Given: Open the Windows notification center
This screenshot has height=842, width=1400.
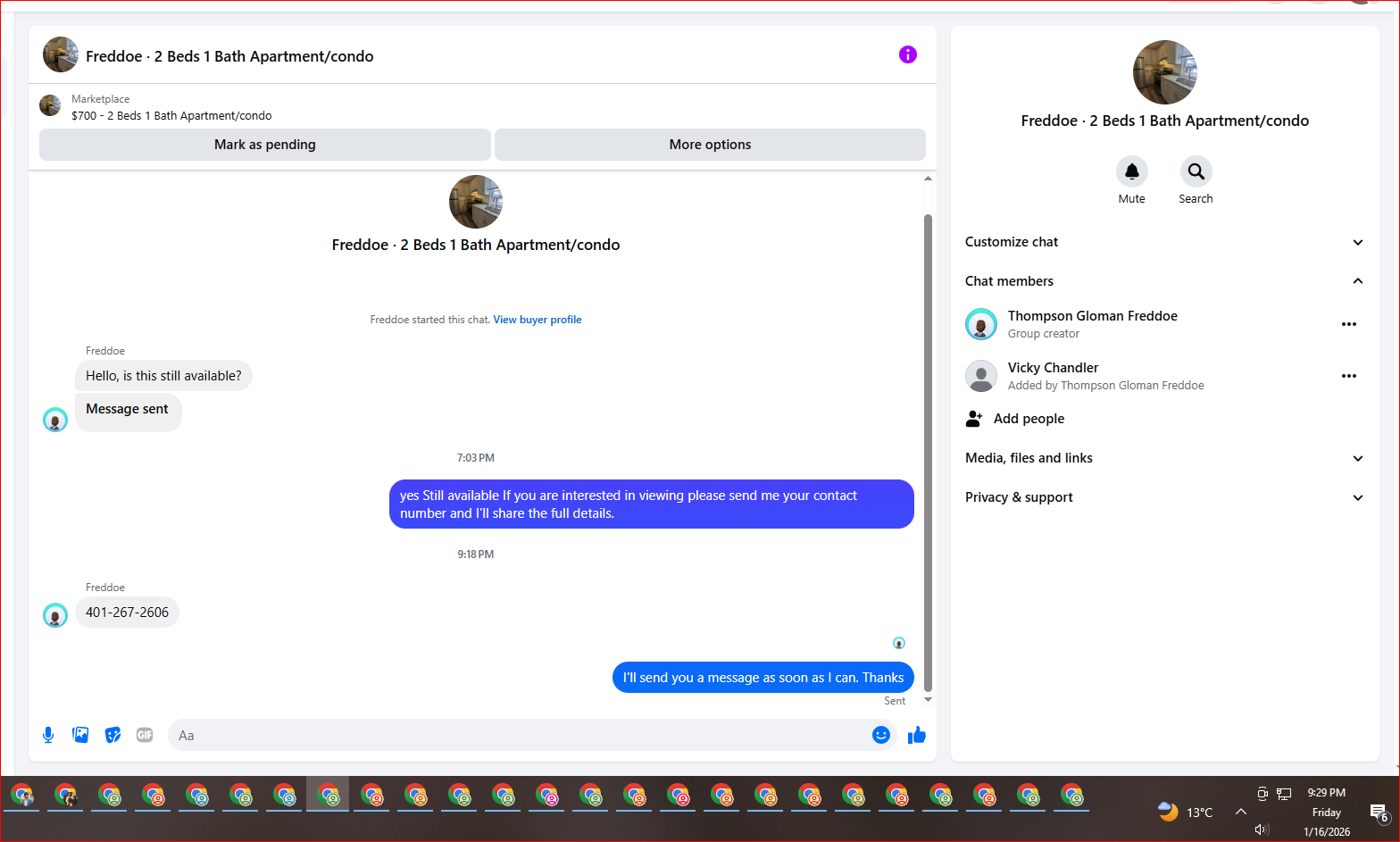Looking at the screenshot, I should point(1379,813).
